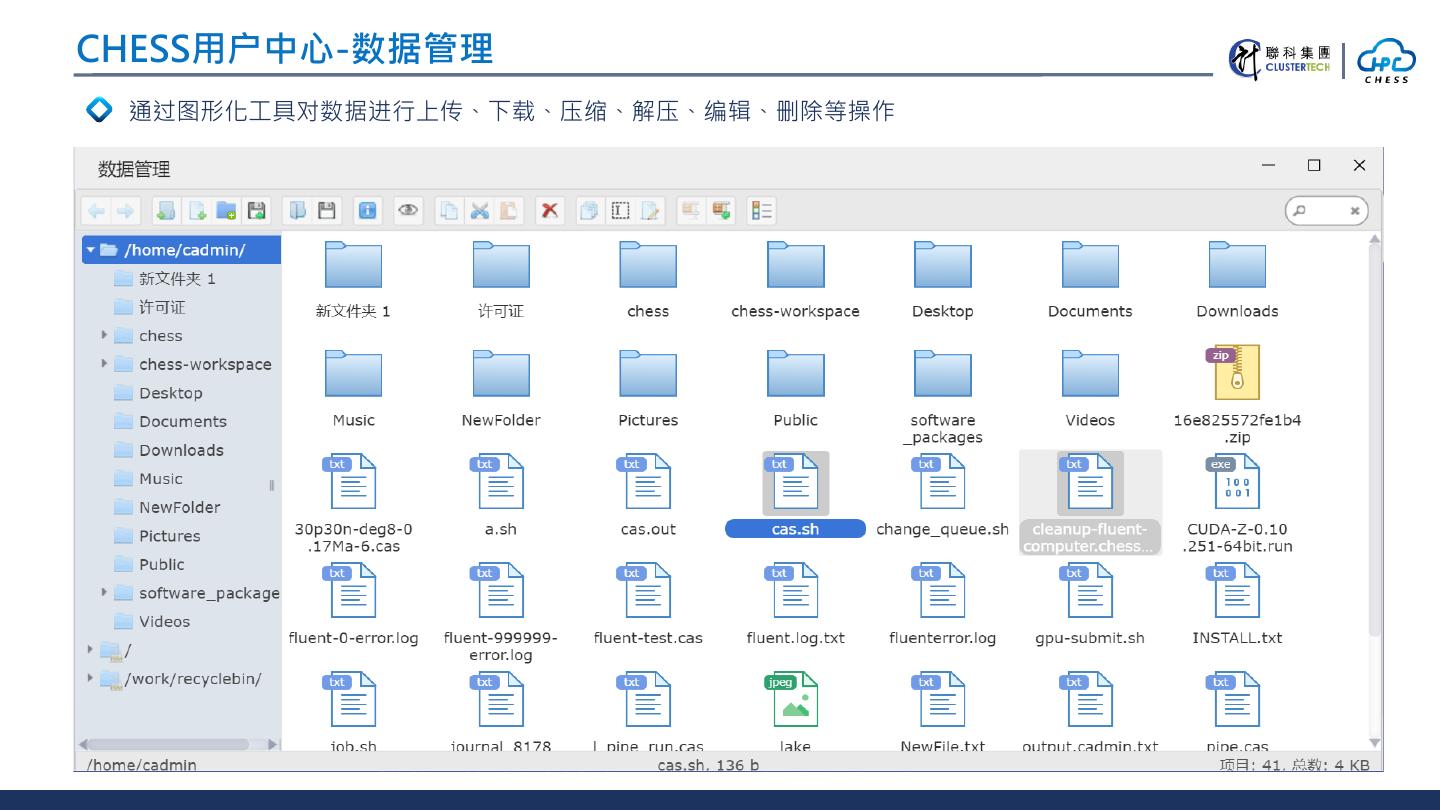Collapse the /home/cadmin/ tree node

point(91,250)
